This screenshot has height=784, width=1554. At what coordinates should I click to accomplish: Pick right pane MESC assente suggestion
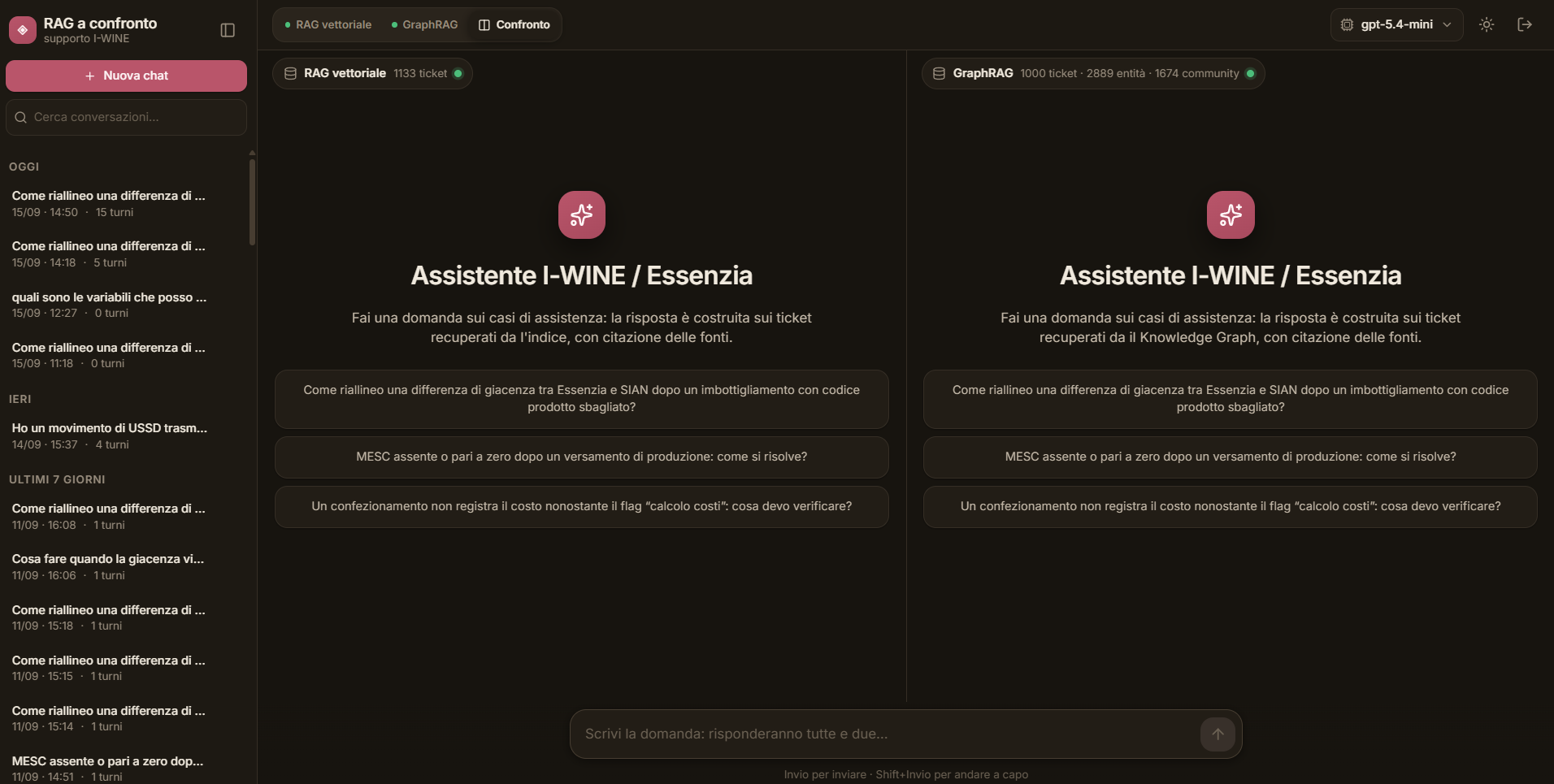pyautogui.click(x=1231, y=457)
